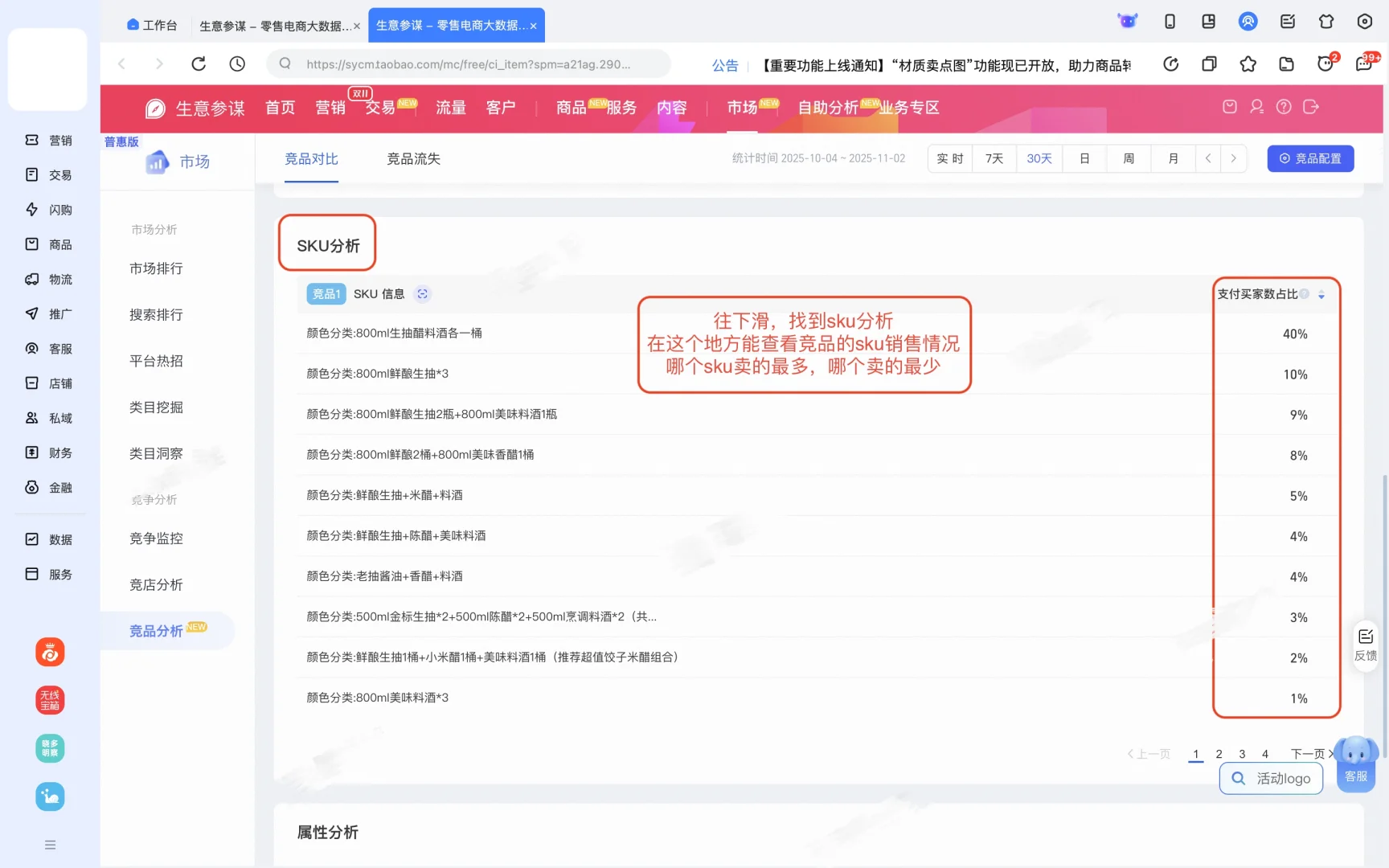Click the logout icon in the red header

tap(1311, 107)
